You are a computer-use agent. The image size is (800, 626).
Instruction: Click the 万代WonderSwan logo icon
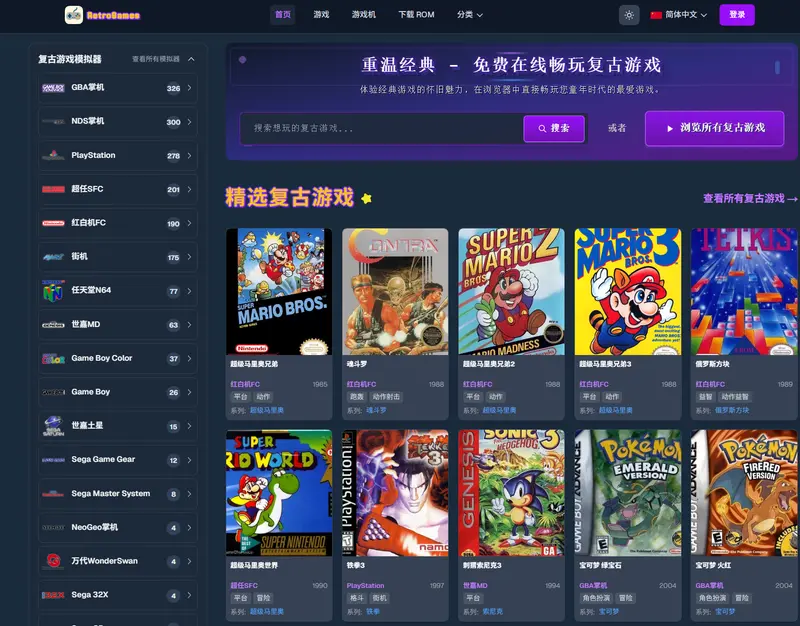click(x=53, y=561)
